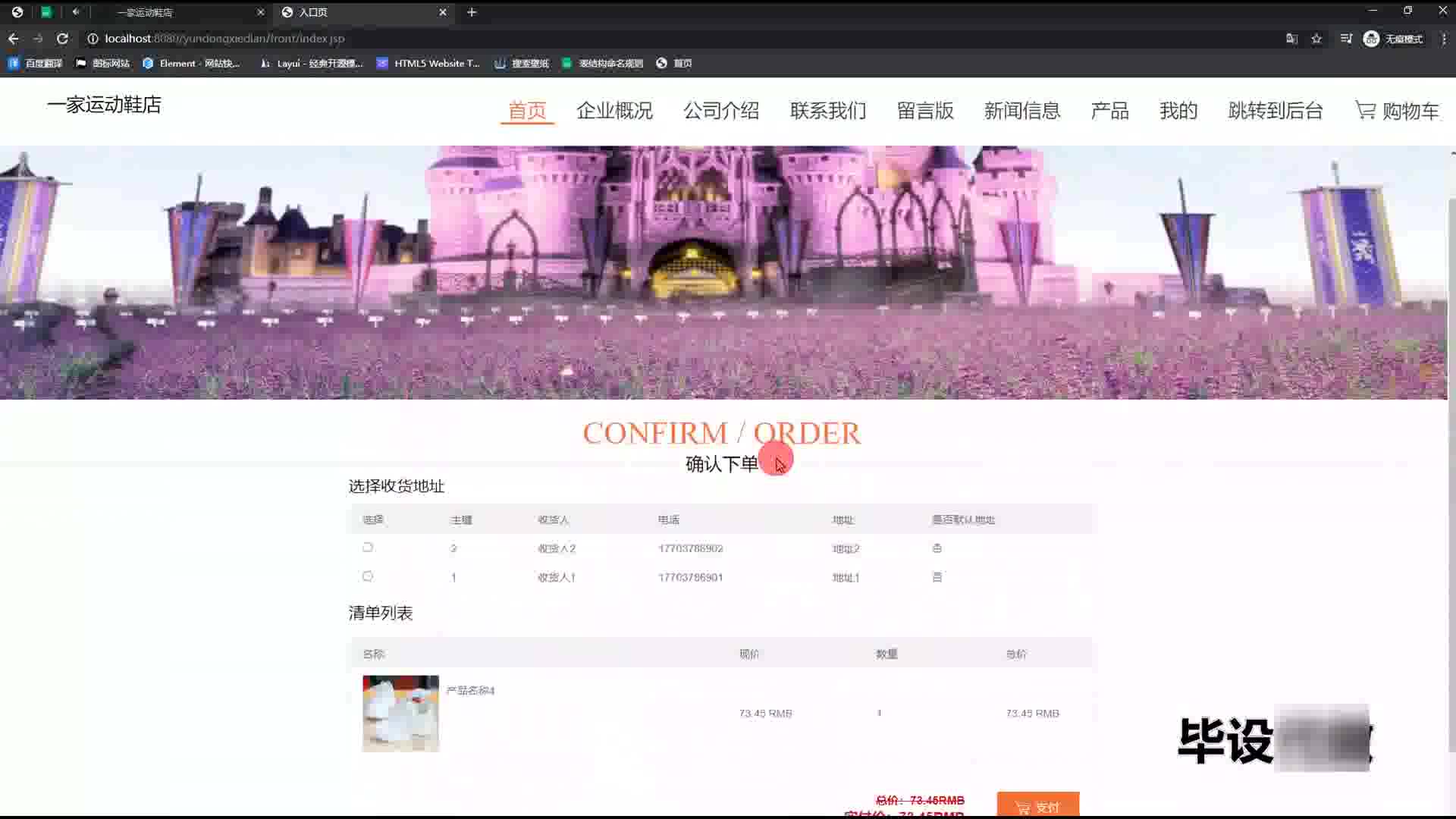Select address radio for 收货人2
This screenshot has width=1456, height=819.
click(368, 548)
